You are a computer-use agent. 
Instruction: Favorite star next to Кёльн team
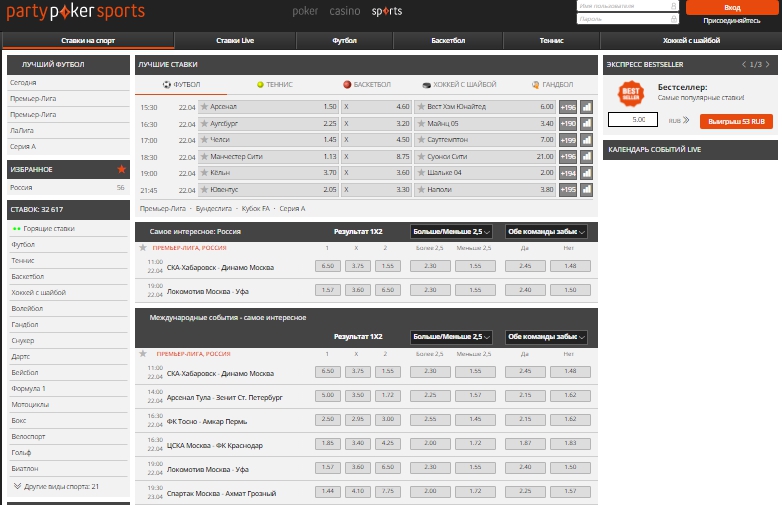pos(204,172)
